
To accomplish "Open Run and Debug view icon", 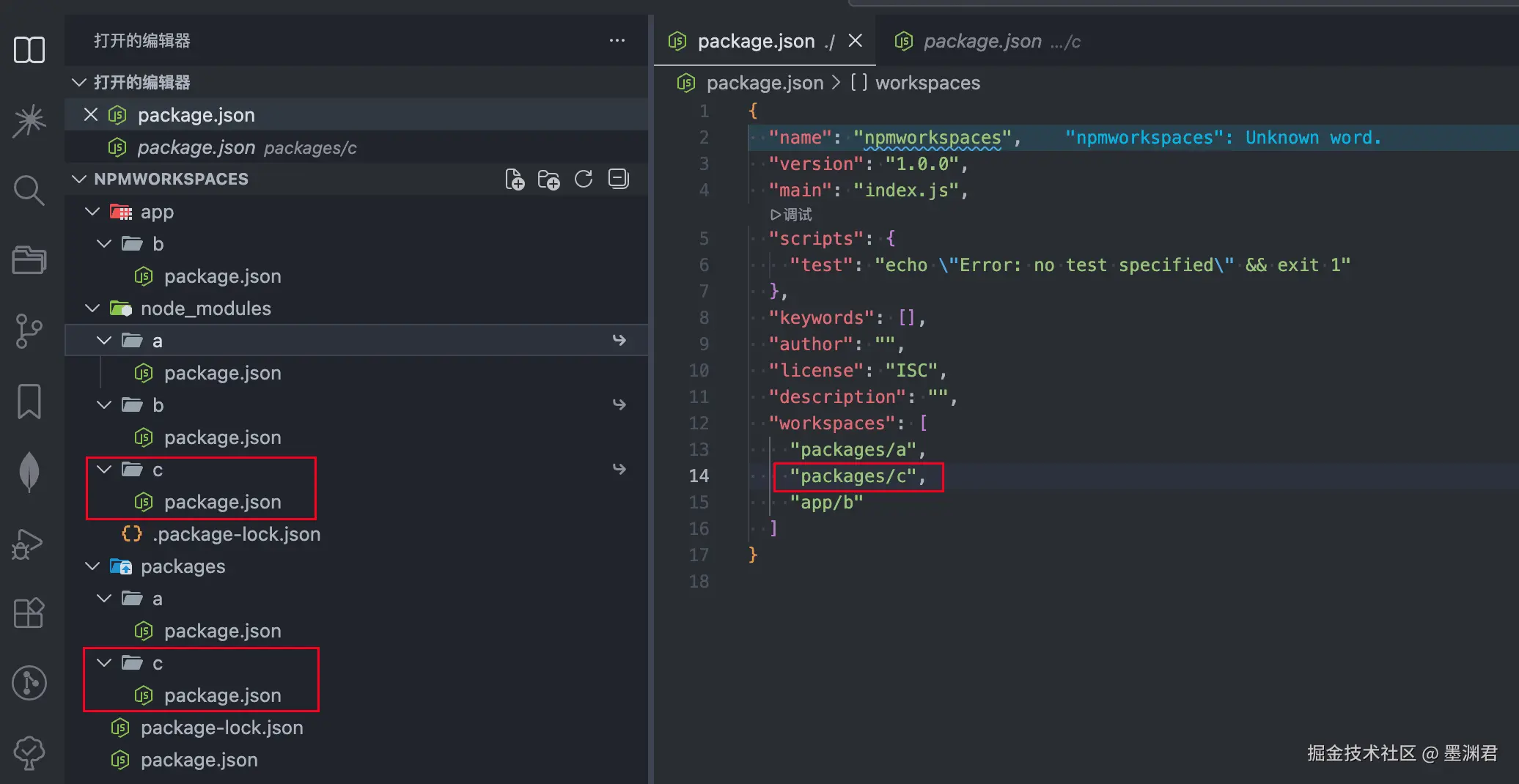I will point(29,544).
